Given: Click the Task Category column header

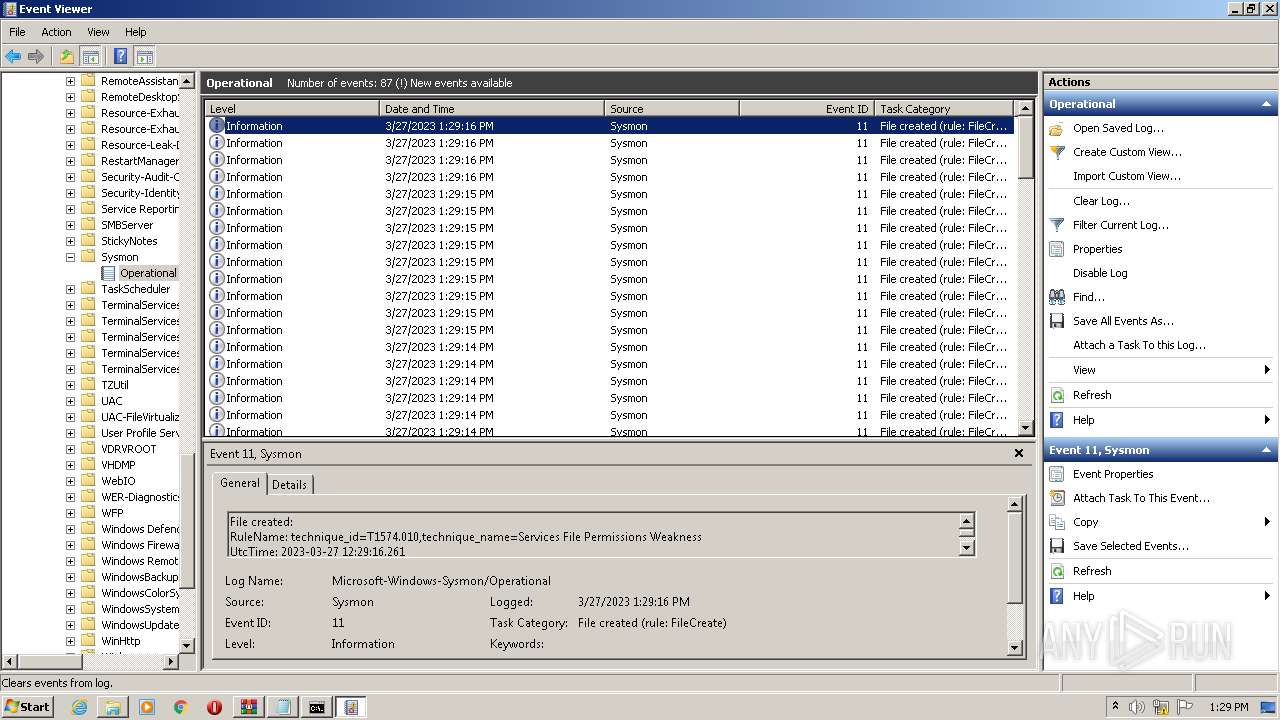Looking at the screenshot, I should tap(945, 108).
